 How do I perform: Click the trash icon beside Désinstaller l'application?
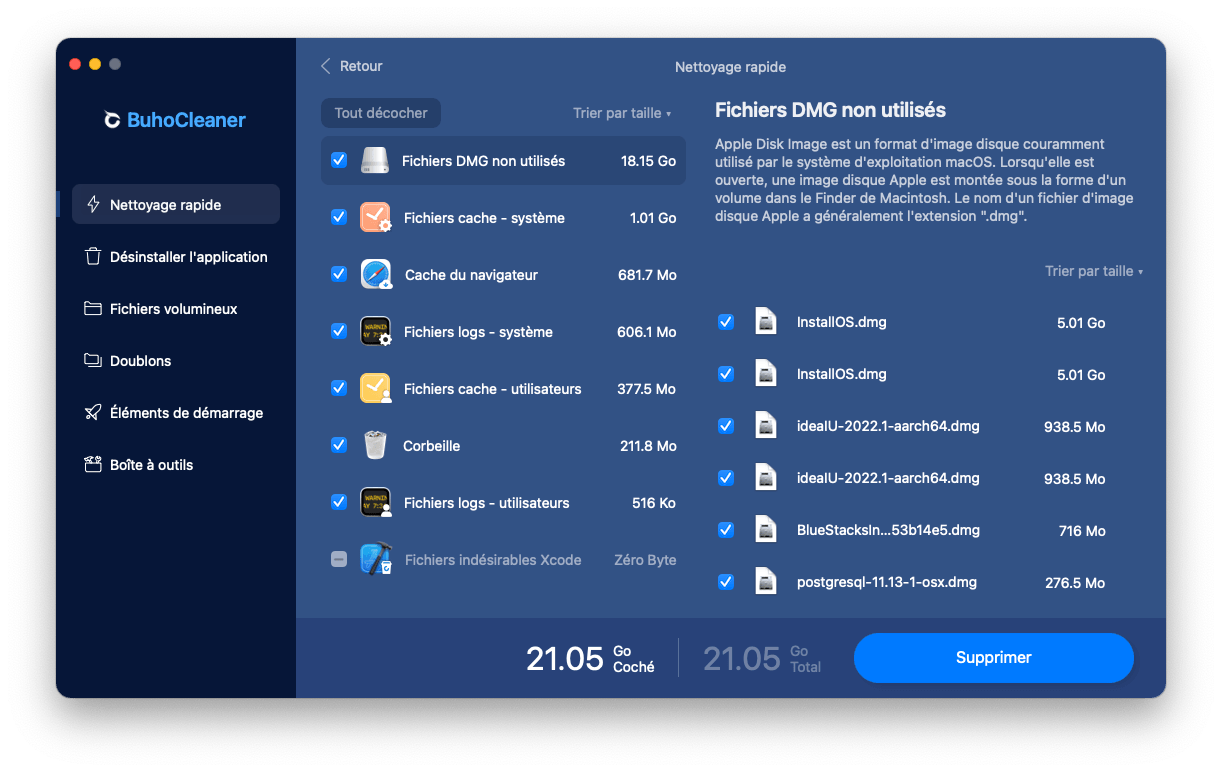(x=93, y=256)
